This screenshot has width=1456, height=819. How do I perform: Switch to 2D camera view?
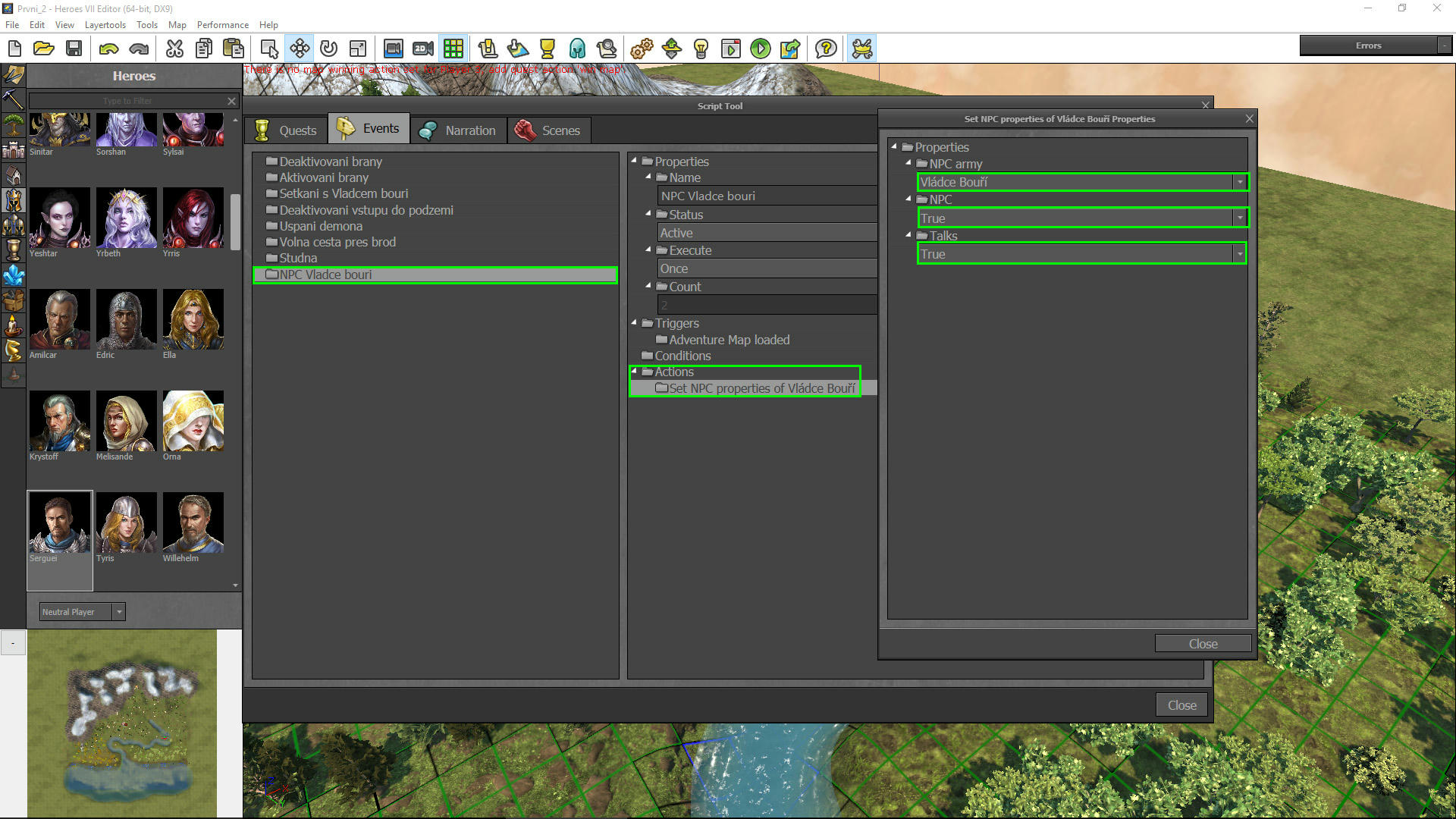pos(423,49)
